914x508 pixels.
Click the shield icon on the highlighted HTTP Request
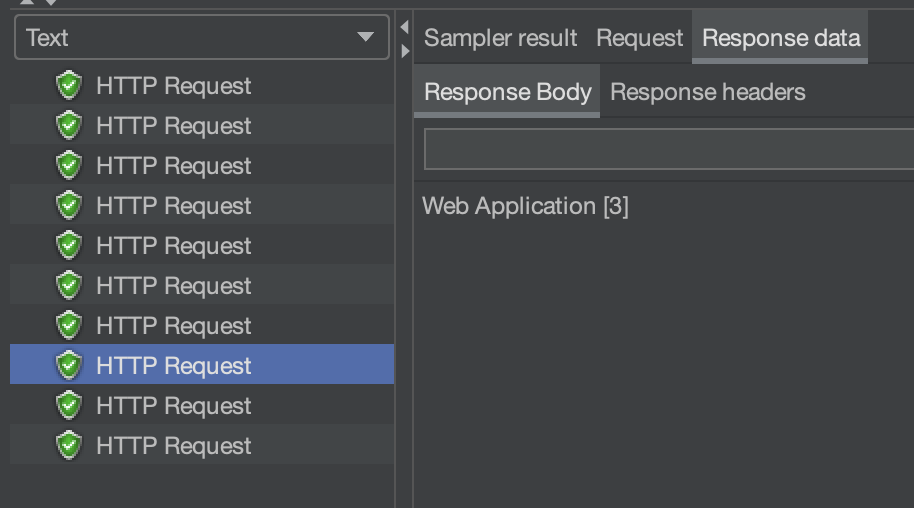pos(68,366)
